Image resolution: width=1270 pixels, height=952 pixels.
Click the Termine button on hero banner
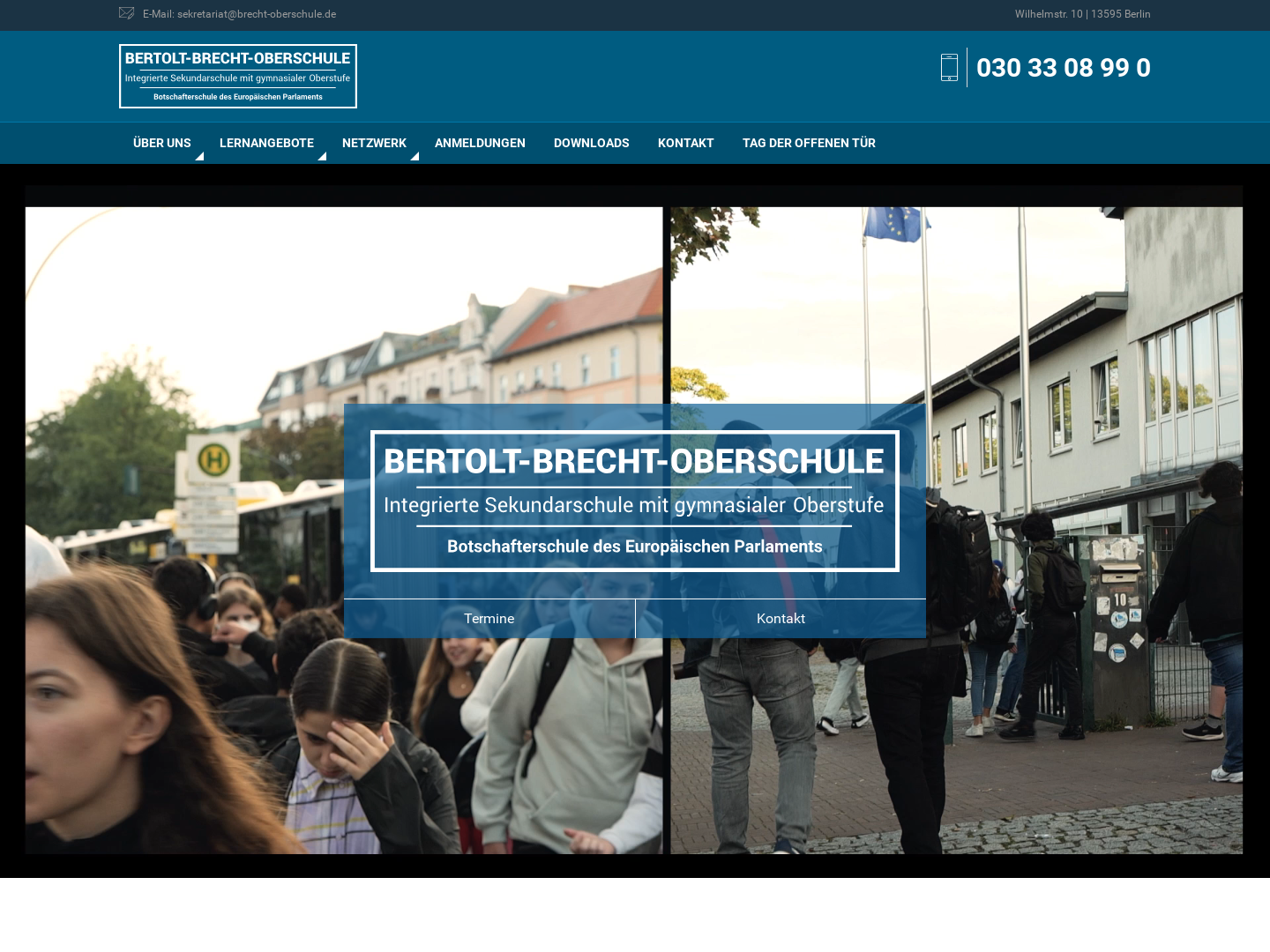[x=489, y=619]
